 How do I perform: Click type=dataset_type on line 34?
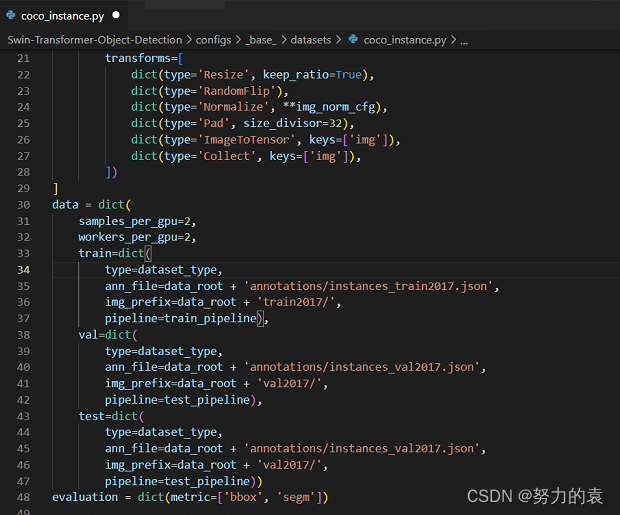click(161, 270)
